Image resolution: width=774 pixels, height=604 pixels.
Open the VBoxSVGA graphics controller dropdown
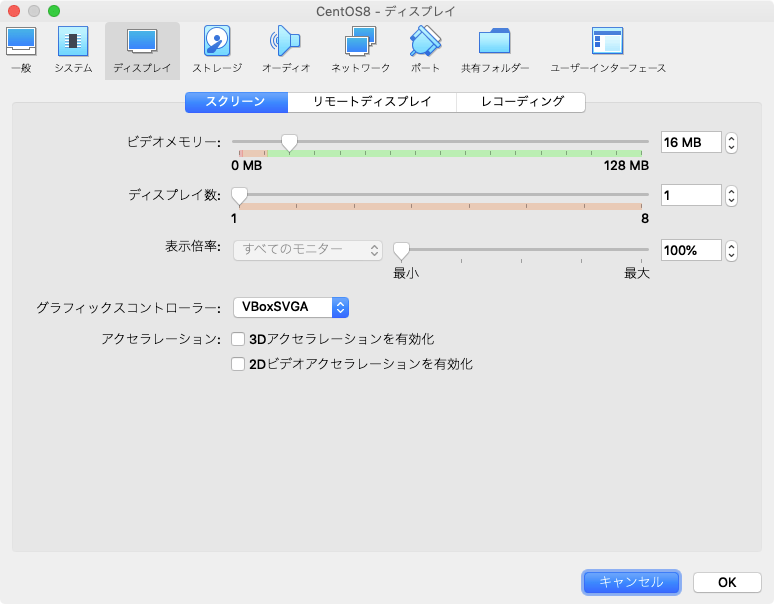(x=291, y=307)
